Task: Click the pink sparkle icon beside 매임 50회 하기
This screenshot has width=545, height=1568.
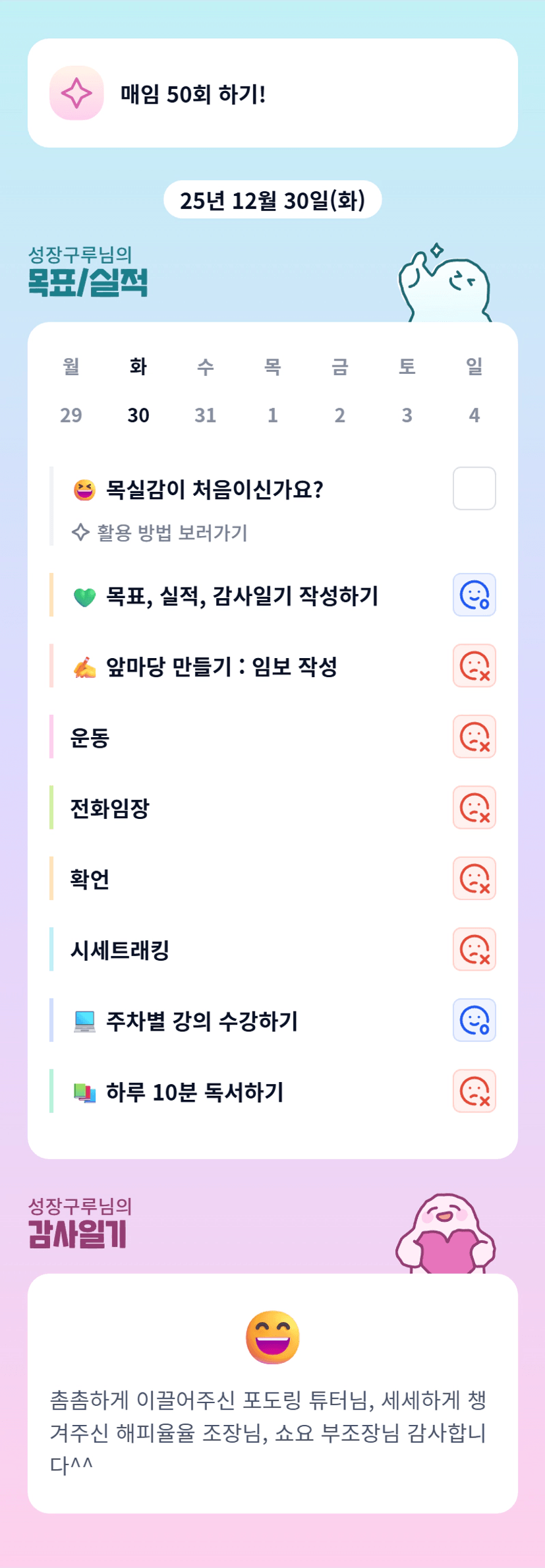Action: point(76,93)
